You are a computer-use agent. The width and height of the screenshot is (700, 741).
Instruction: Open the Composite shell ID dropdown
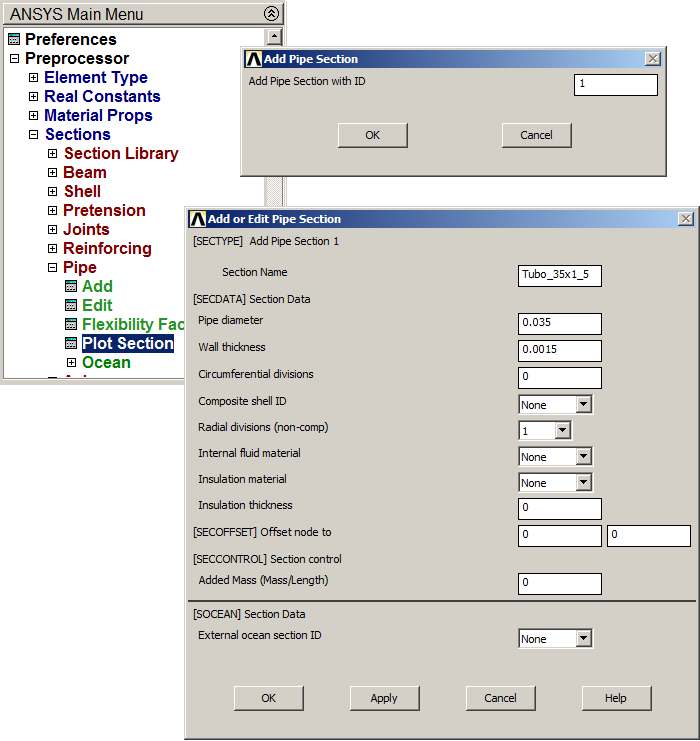(584, 405)
